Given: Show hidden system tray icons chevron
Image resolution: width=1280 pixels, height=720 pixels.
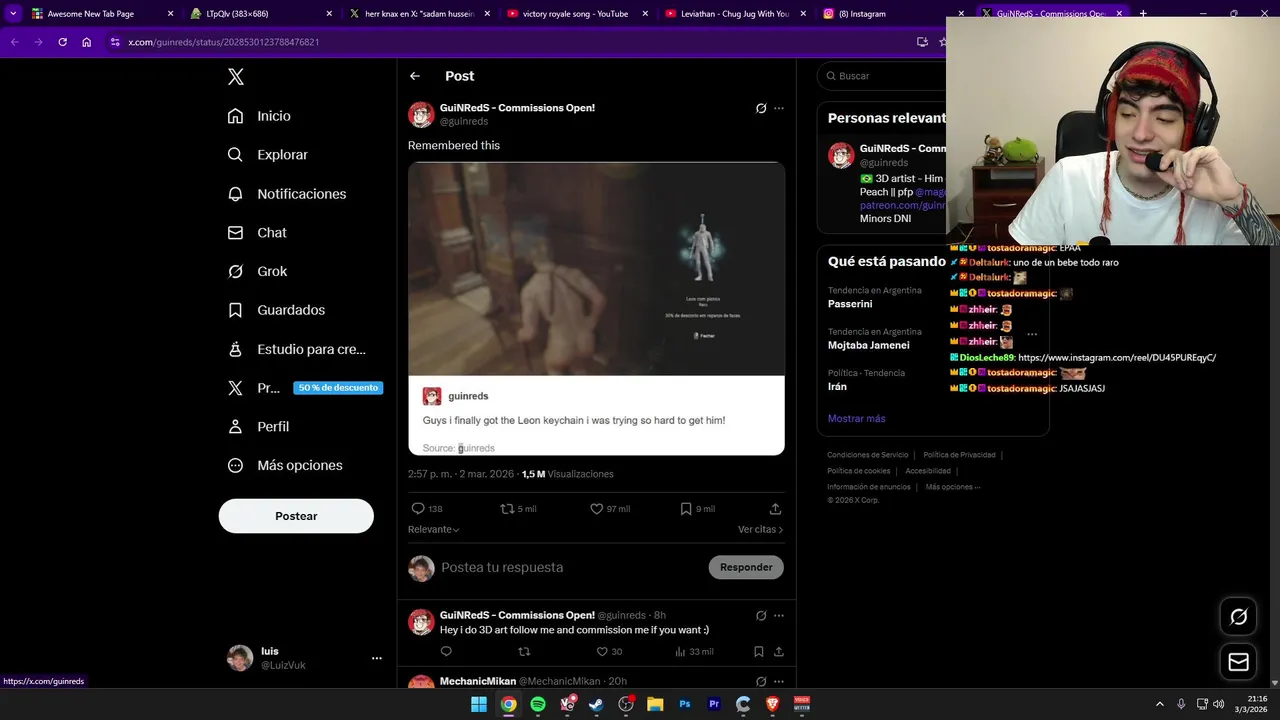Looking at the screenshot, I should point(1160,704).
